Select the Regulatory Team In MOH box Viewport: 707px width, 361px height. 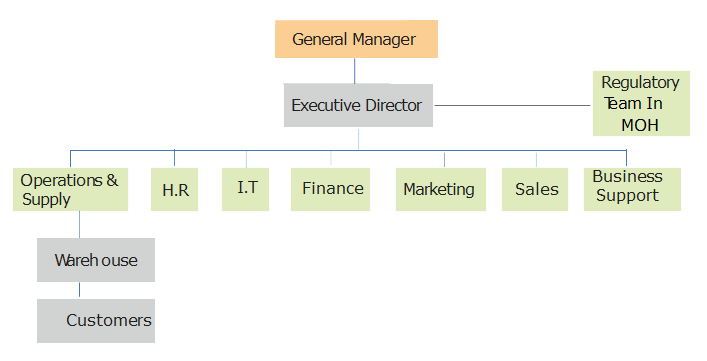(641, 103)
